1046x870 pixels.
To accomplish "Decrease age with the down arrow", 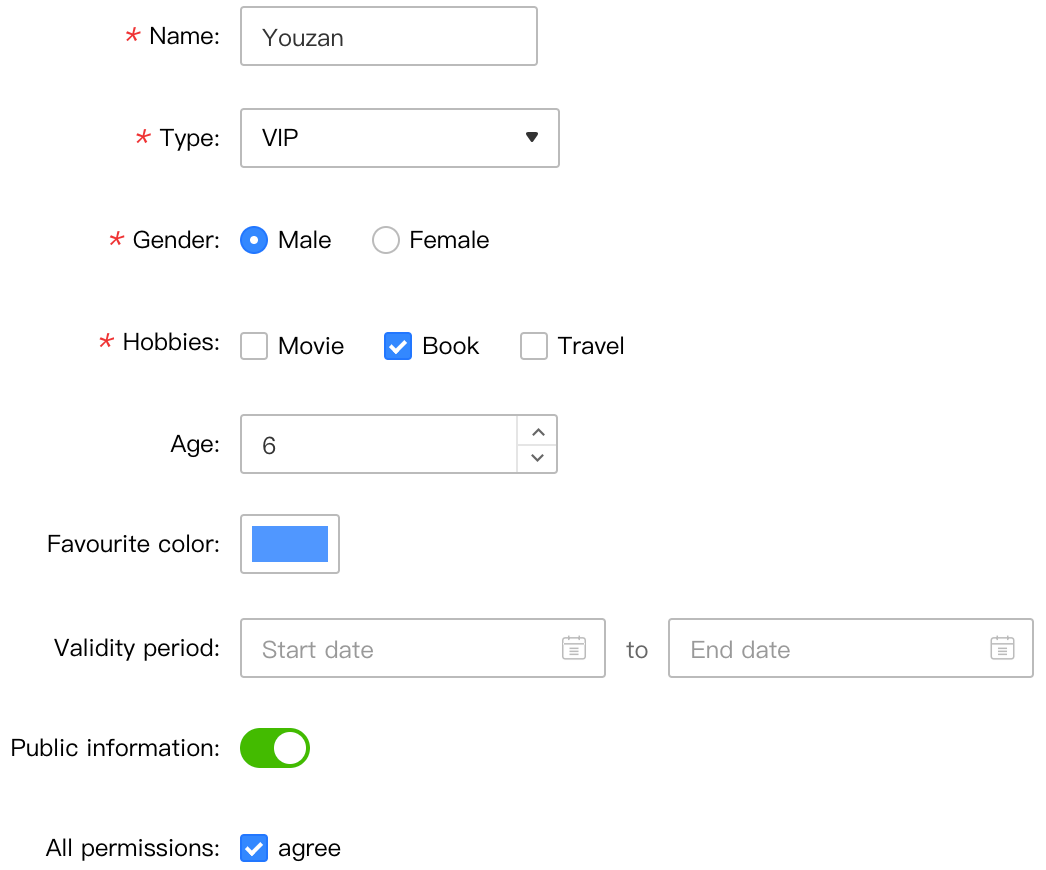I will click(x=538, y=458).
